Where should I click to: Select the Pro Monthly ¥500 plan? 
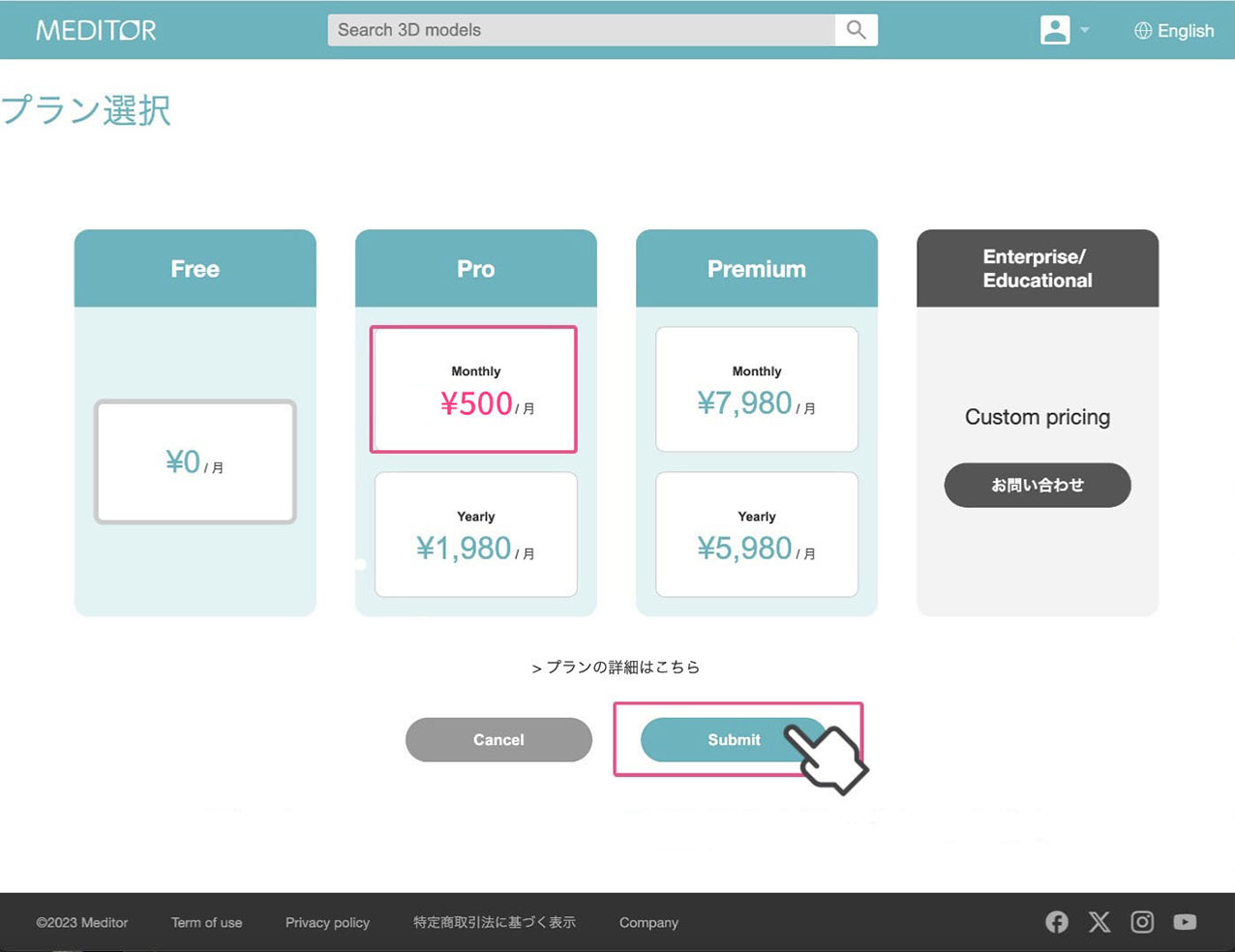click(473, 389)
